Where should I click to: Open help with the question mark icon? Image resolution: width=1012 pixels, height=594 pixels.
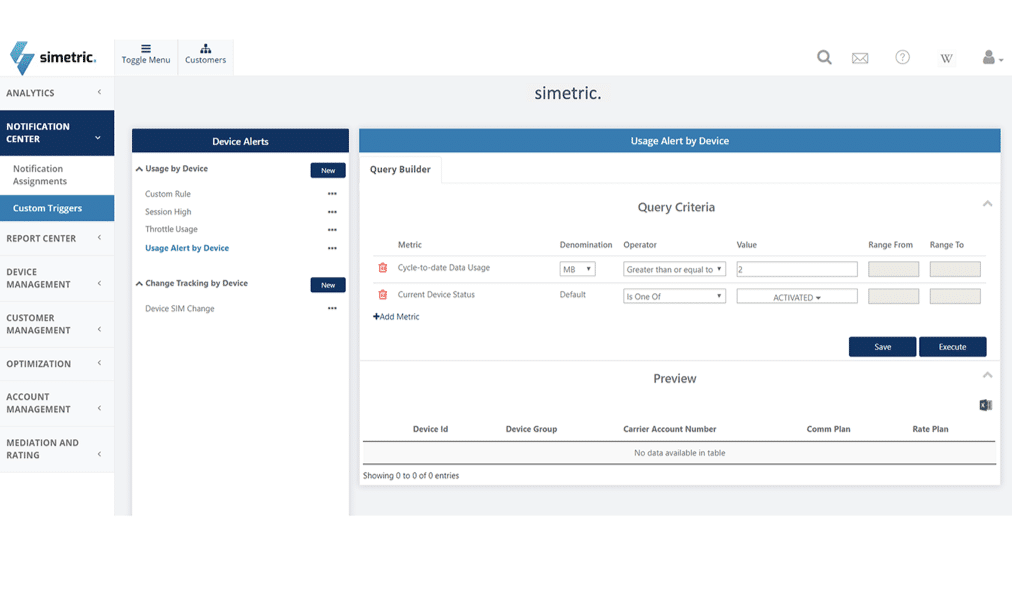coord(902,57)
